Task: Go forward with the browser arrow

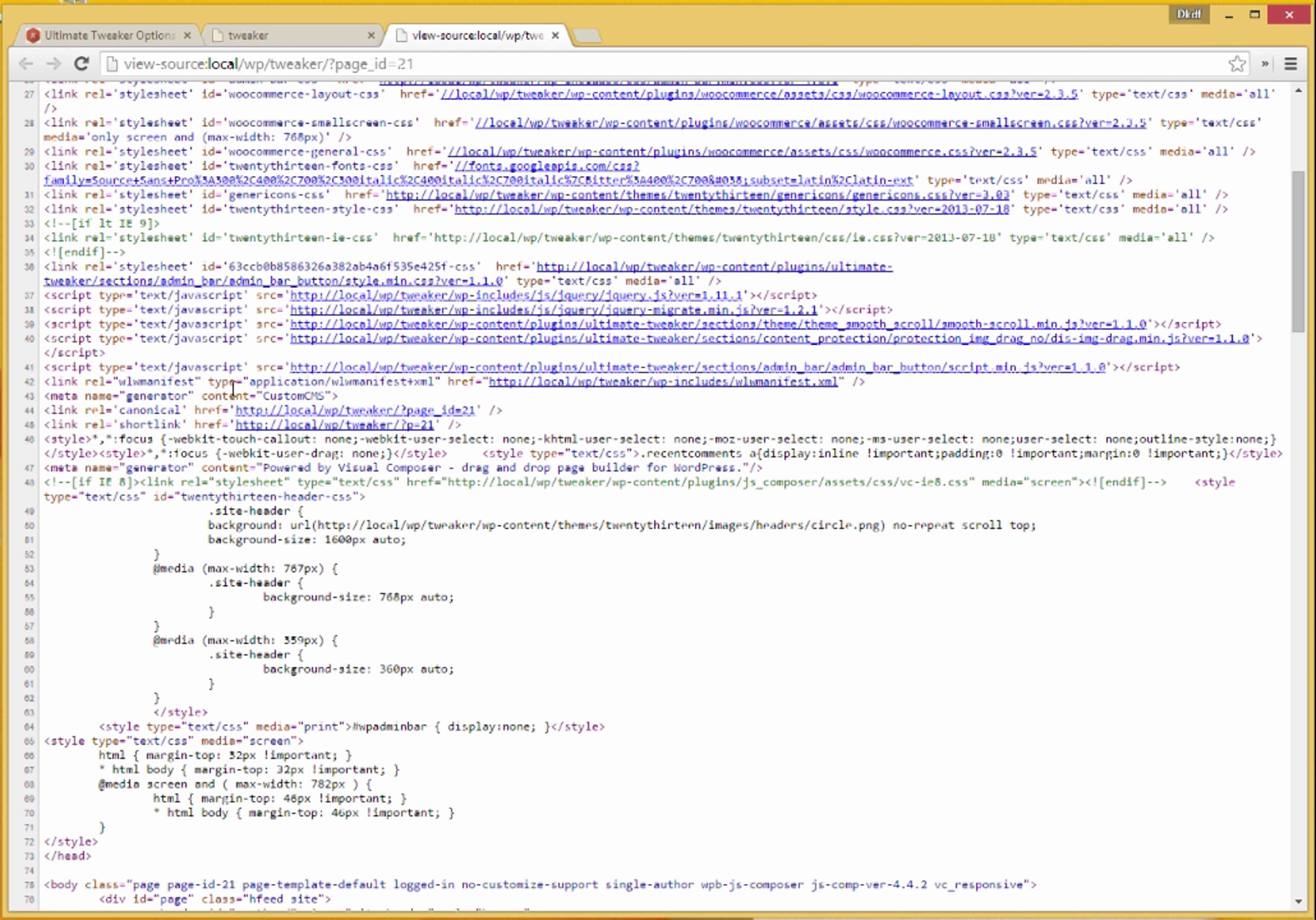Action: (53, 64)
